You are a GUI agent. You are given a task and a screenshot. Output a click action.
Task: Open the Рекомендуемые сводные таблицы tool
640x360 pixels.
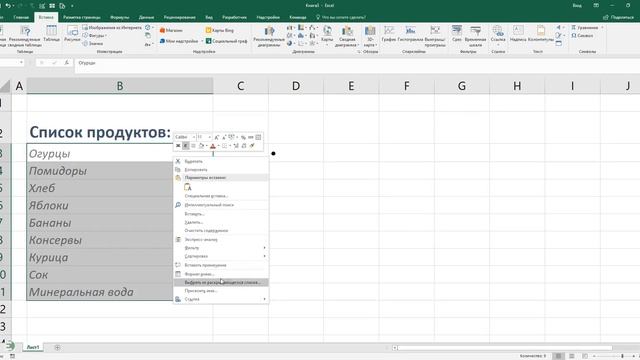(x=24, y=36)
